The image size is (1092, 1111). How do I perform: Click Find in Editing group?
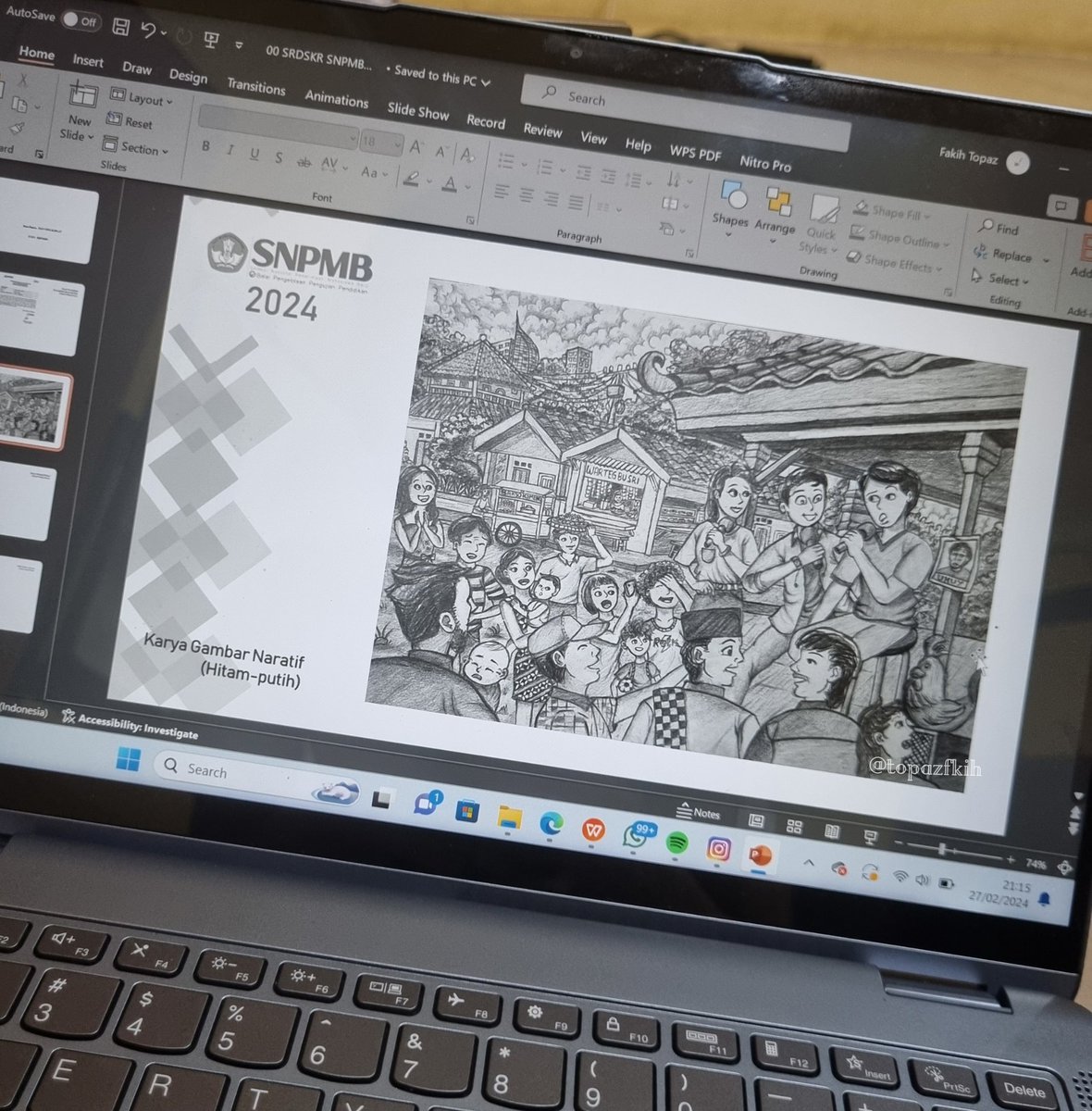tap(999, 228)
